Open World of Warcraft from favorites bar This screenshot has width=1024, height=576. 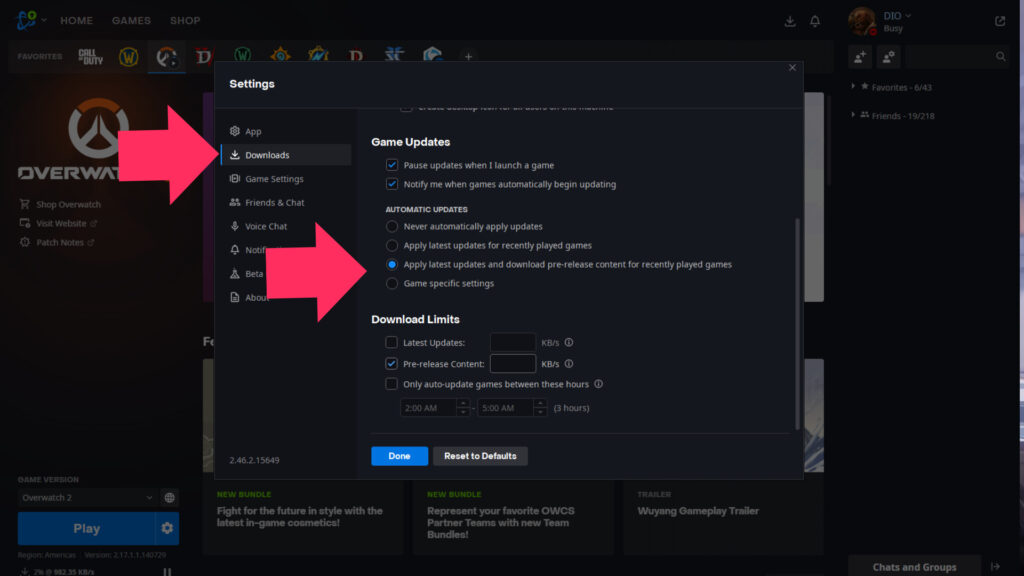click(128, 57)
